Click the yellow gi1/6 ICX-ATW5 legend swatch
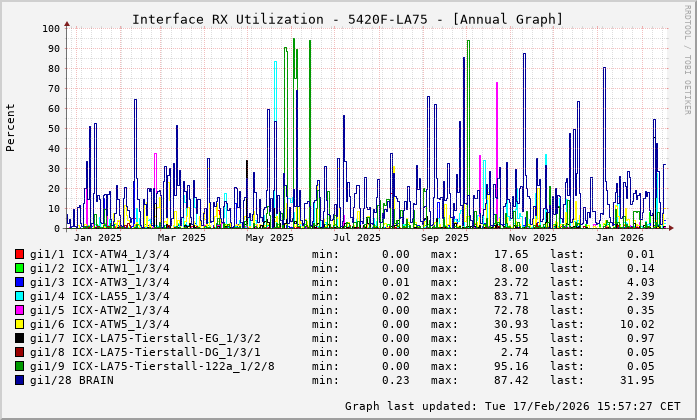 pos(20,324)
